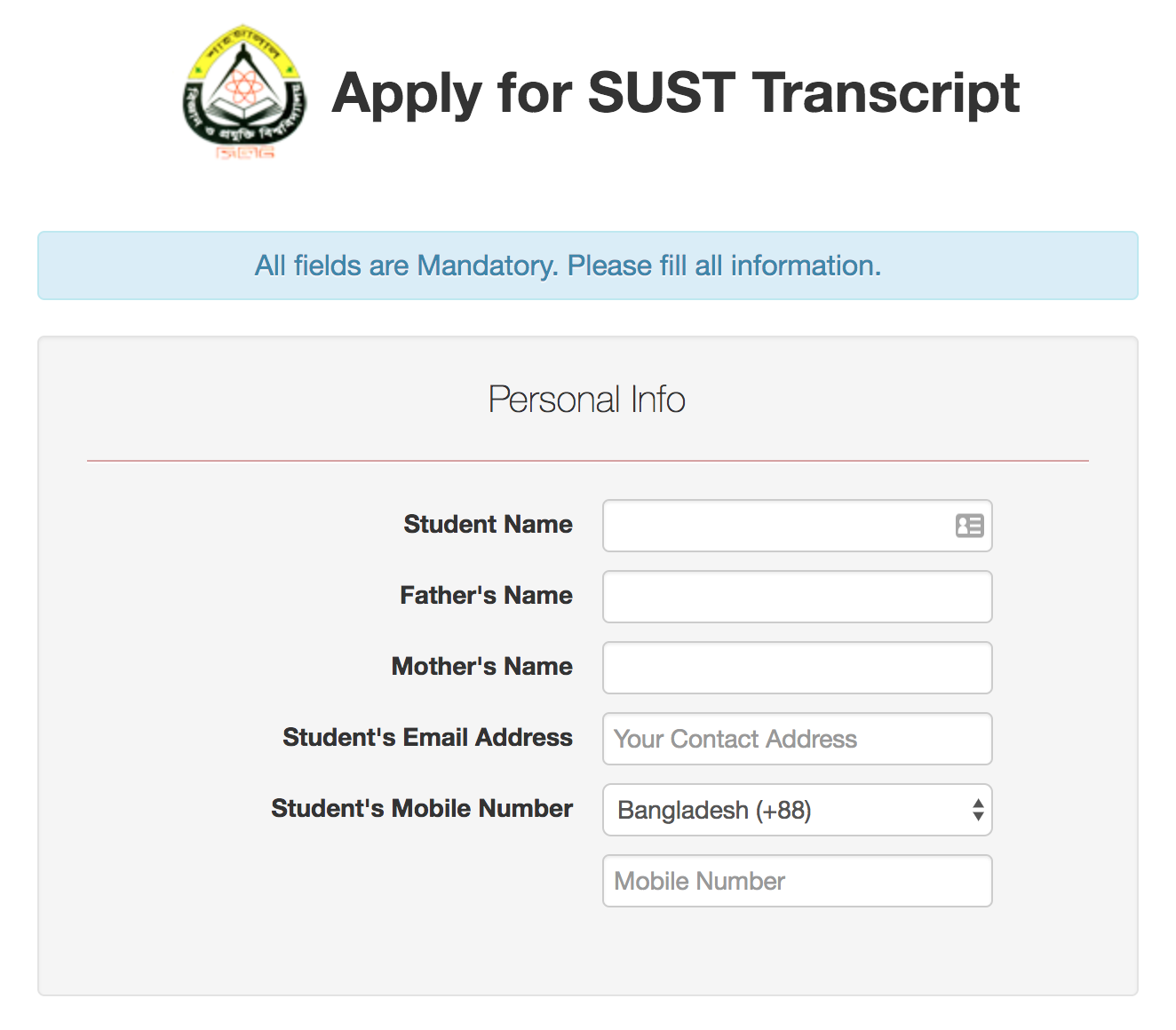Click the "Father's Name" label
This screenshot has height=1030, width=1176.
(x=486, y=596)
